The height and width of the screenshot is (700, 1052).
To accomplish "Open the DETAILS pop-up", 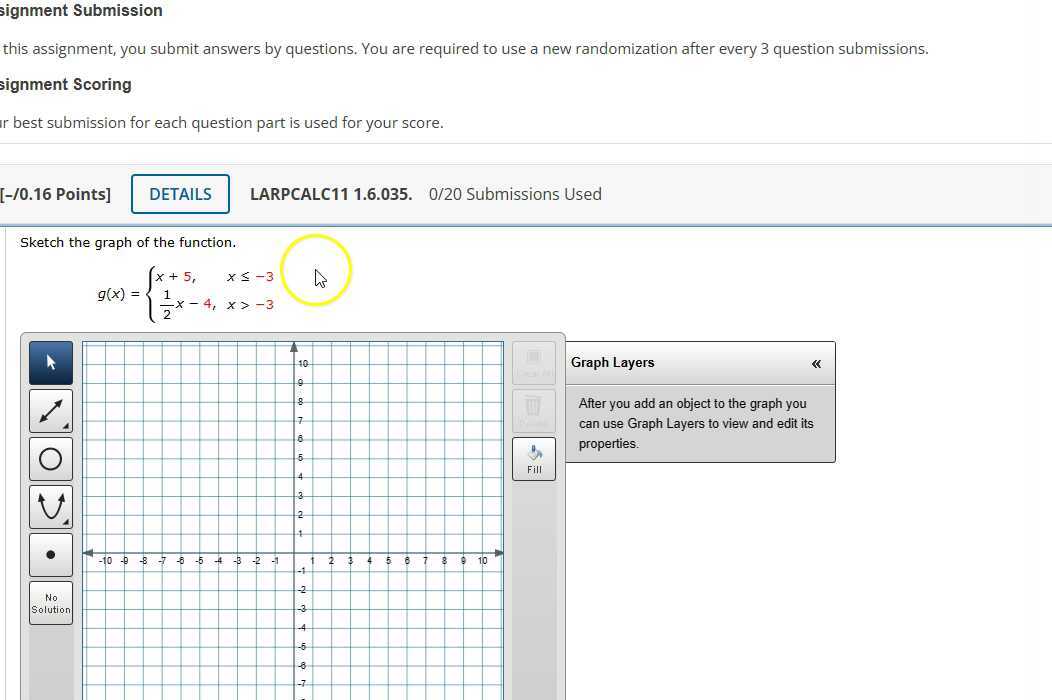I will (180, 194).
